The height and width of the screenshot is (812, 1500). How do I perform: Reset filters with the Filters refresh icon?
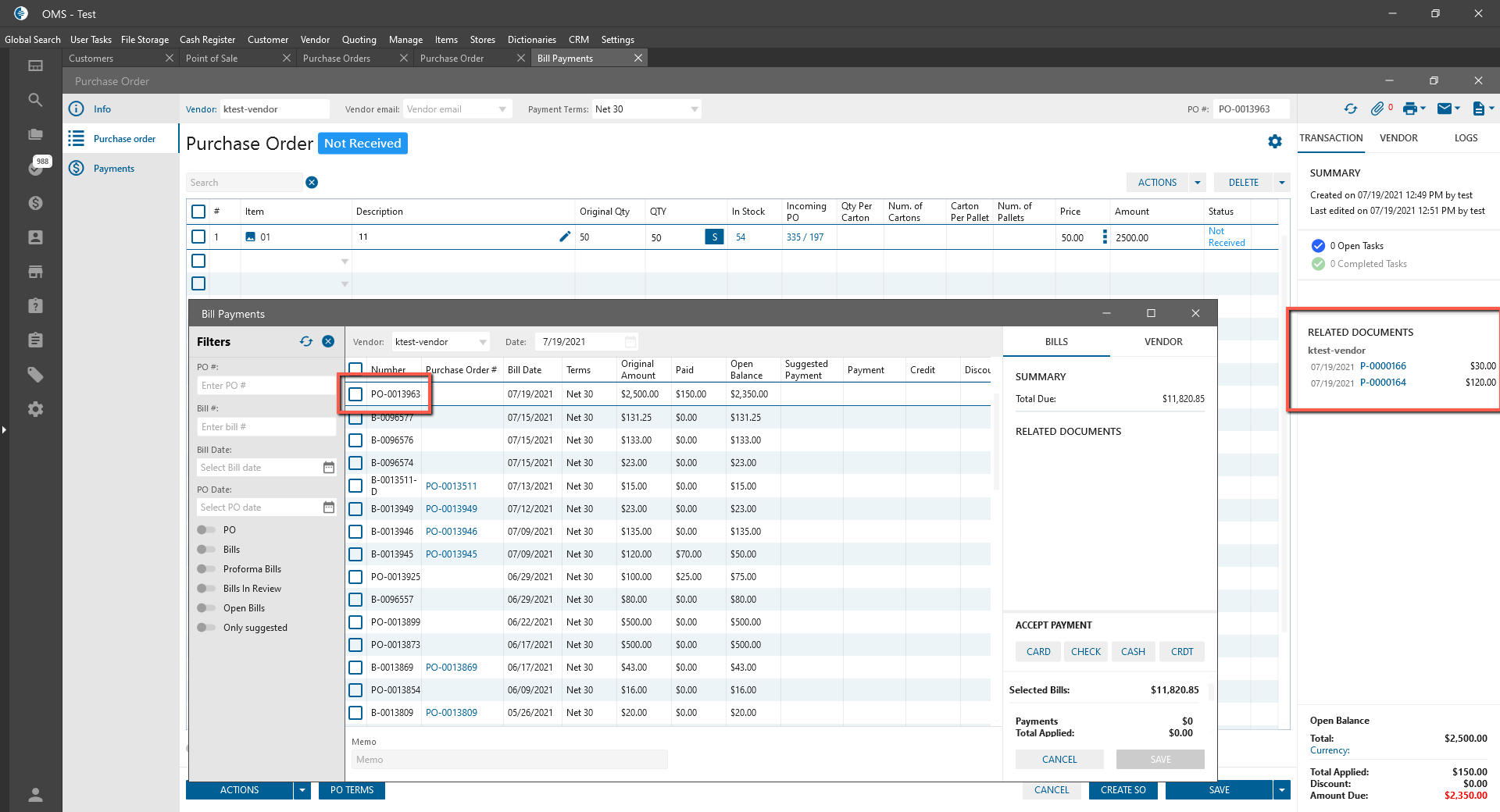pyautogui.click(x=306, y=342)
